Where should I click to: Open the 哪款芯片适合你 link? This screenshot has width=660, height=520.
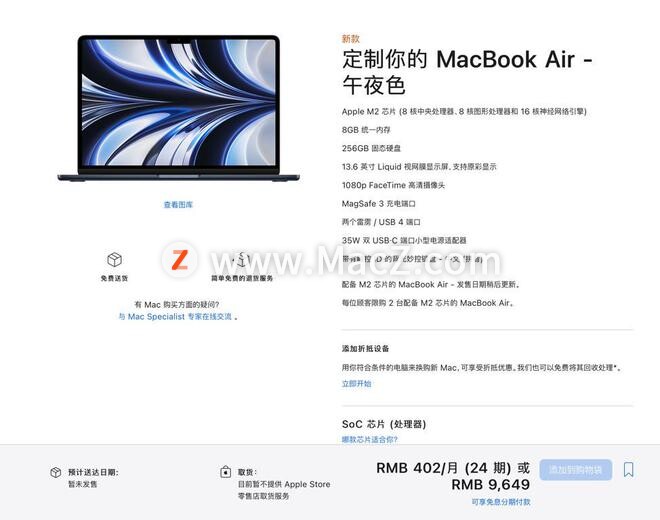tap(370, 439)
